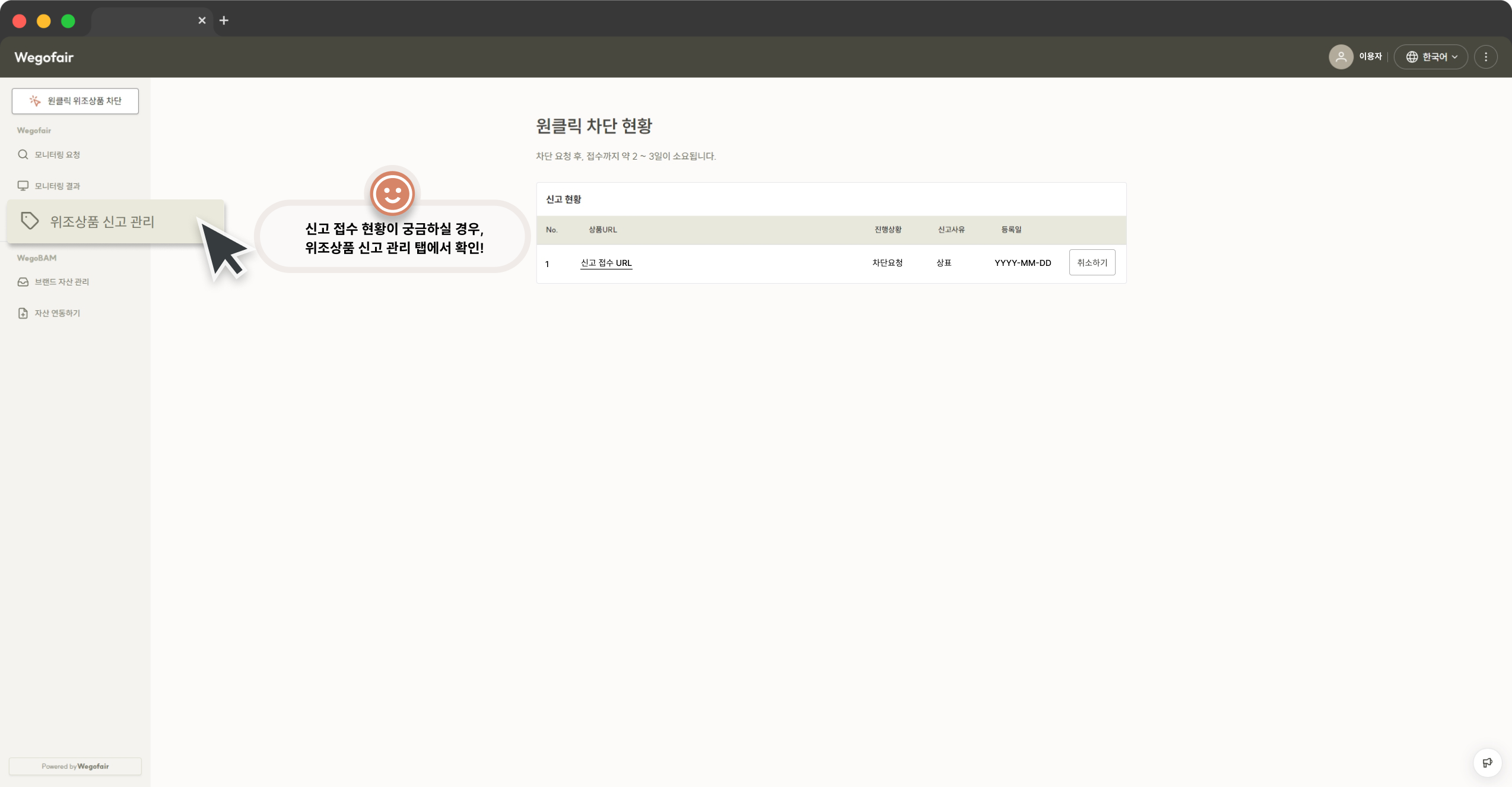The image size is (1512, 787).
Task: Click the tag icon beside 위조상품 신고 관리
Action: 30,221
